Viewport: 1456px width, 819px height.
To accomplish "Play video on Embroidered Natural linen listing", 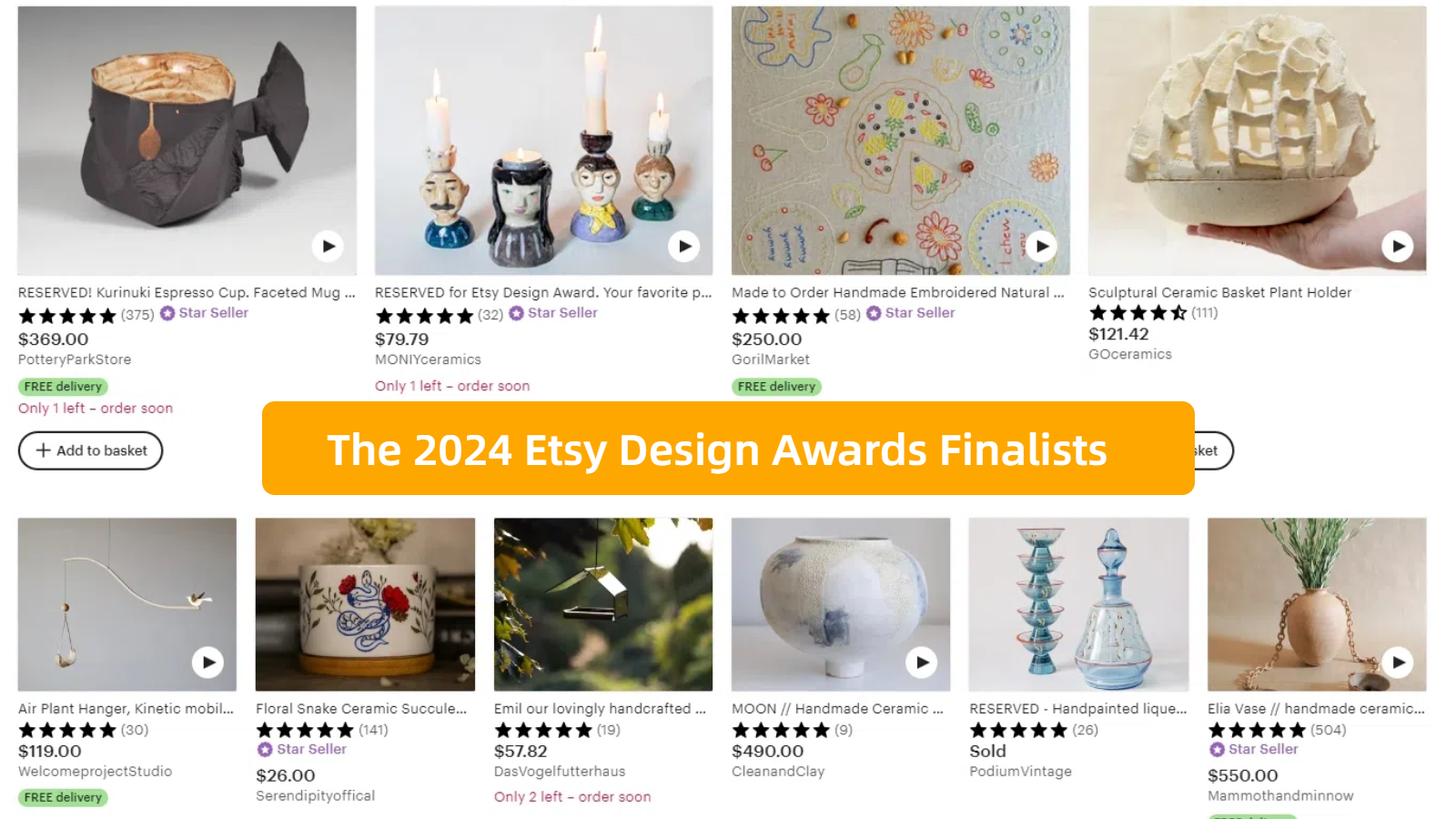I will tap(1042, 246).
